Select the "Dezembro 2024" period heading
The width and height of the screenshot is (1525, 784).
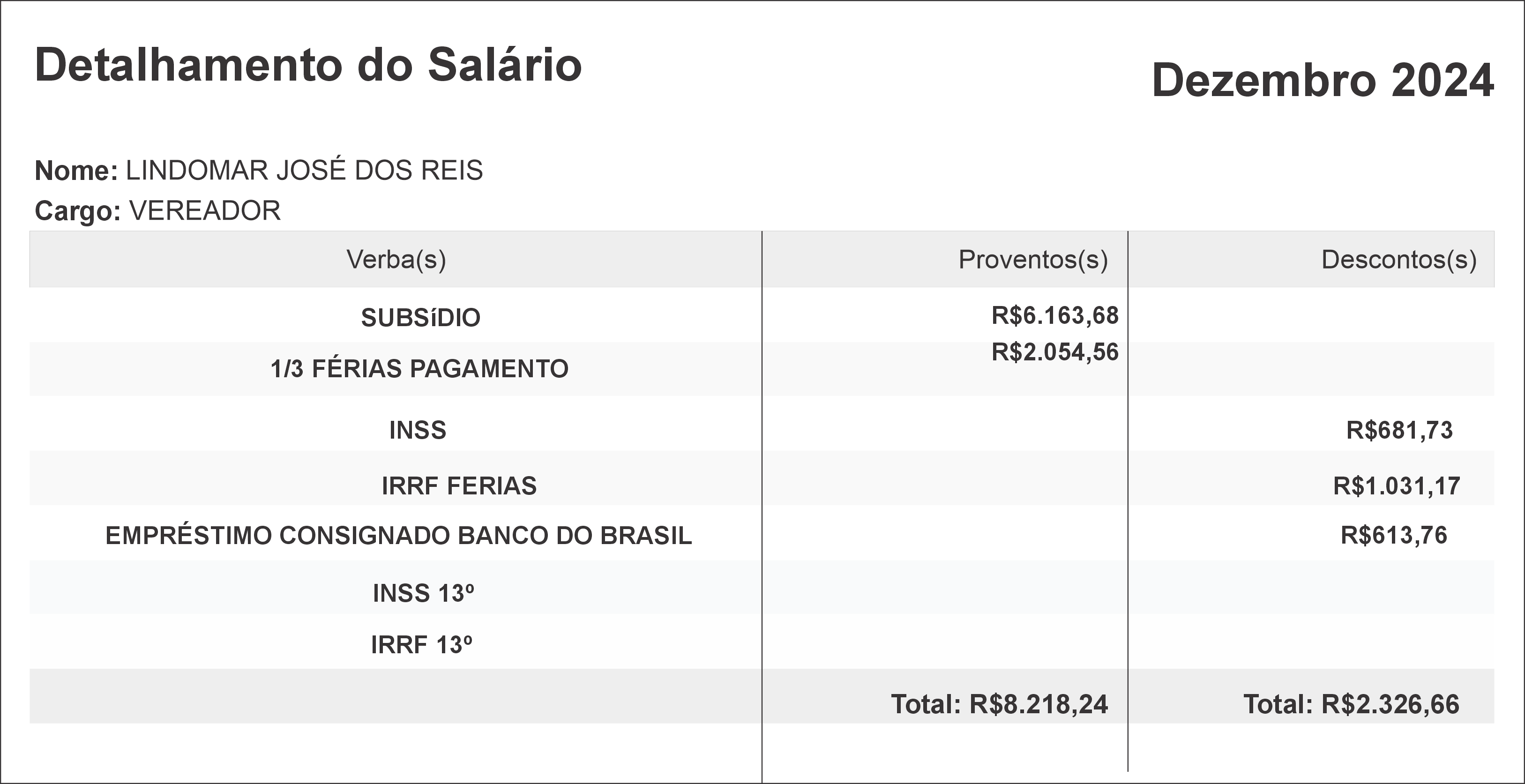click(x=1323, y=81)
